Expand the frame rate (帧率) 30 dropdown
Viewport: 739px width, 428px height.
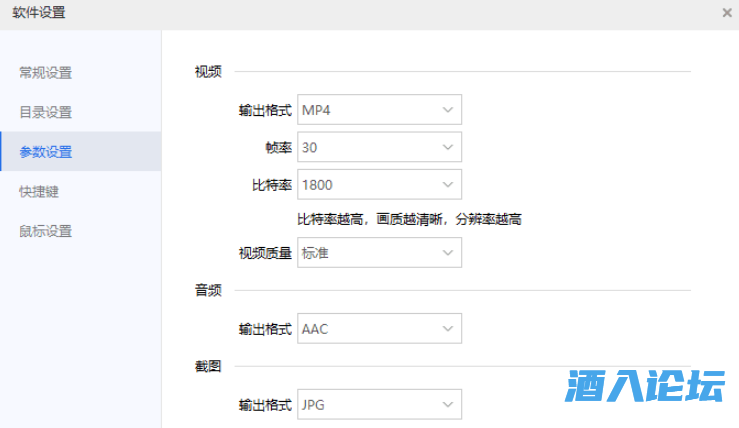tap(379, 147)
